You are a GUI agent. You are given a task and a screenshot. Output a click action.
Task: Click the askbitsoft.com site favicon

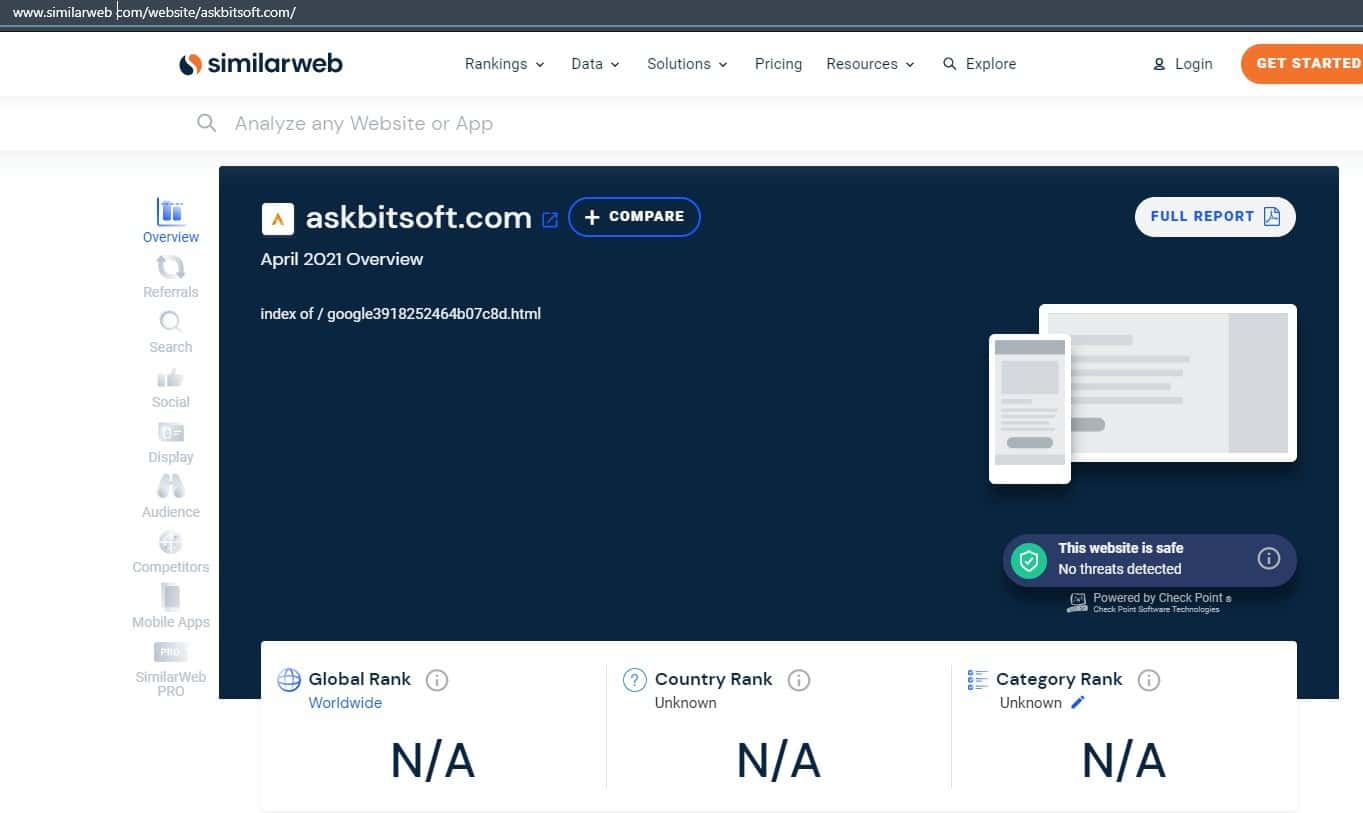point(277,218)
